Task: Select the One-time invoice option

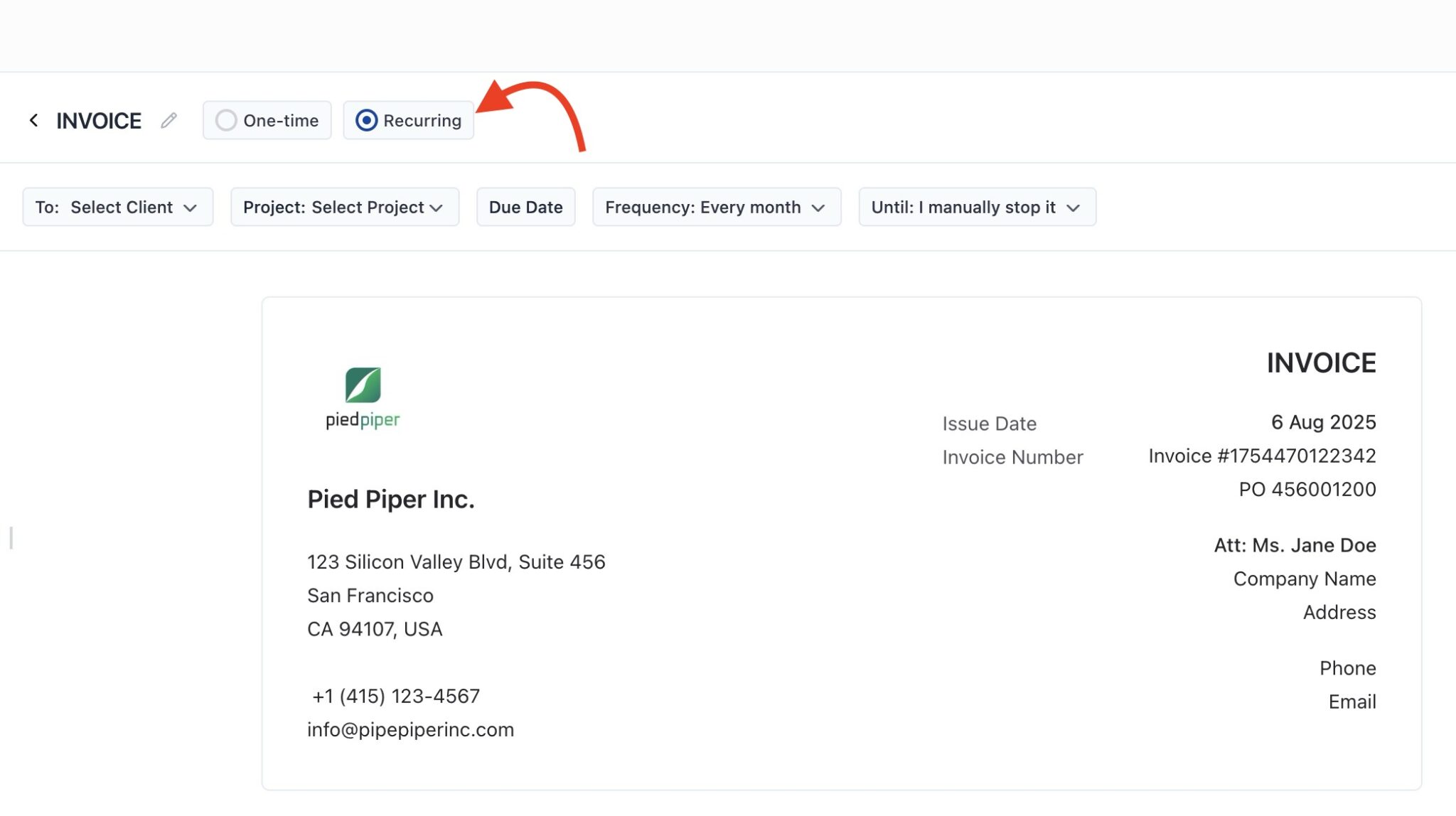Action: [267, 120]
